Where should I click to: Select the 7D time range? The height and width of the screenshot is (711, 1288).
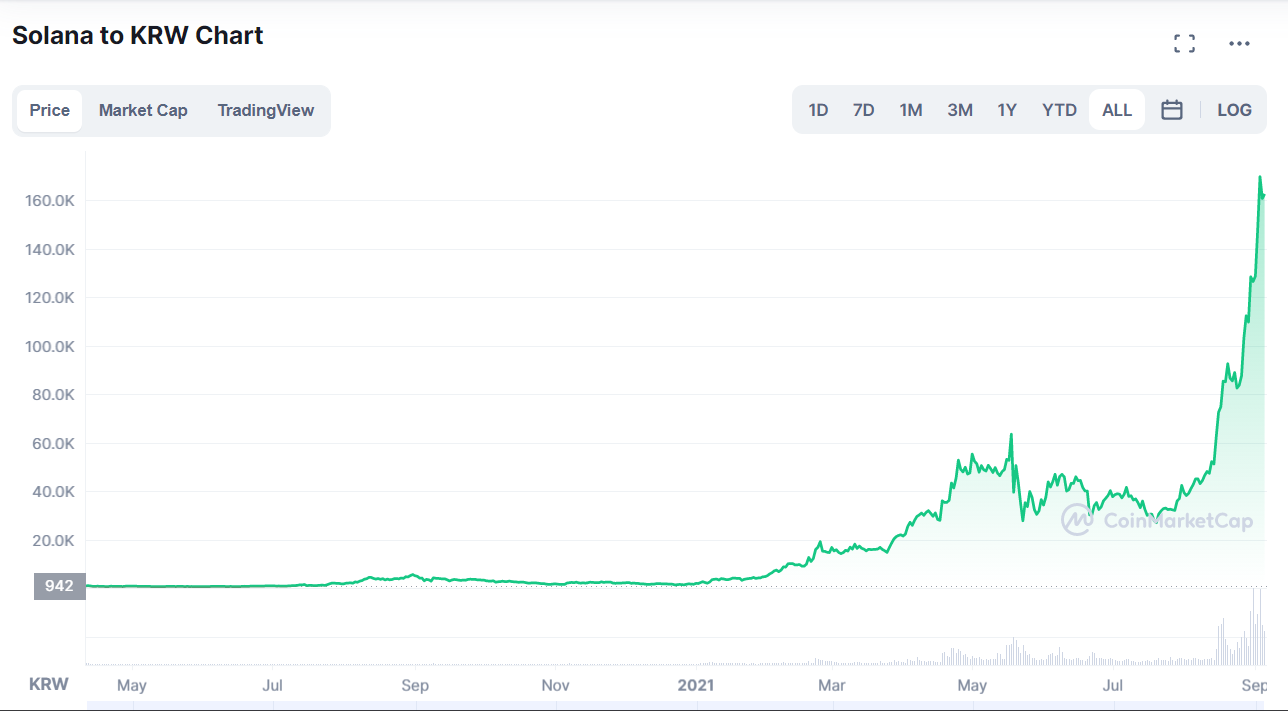click(864, 110)
